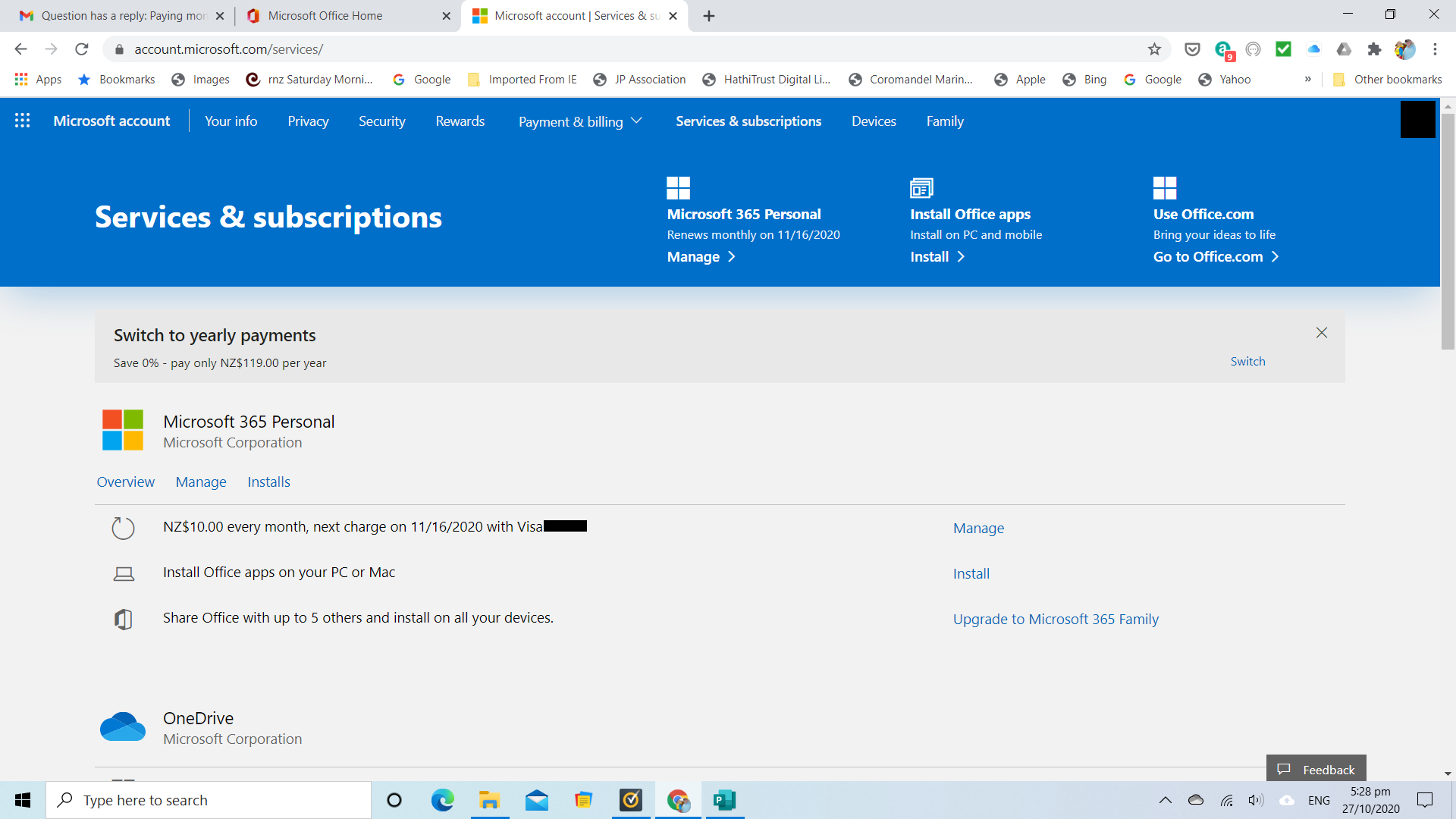Image resolution: width=1456 pixels, height=819 pixels.
Task: Open the Devices menu item
Action: (874, 121)
